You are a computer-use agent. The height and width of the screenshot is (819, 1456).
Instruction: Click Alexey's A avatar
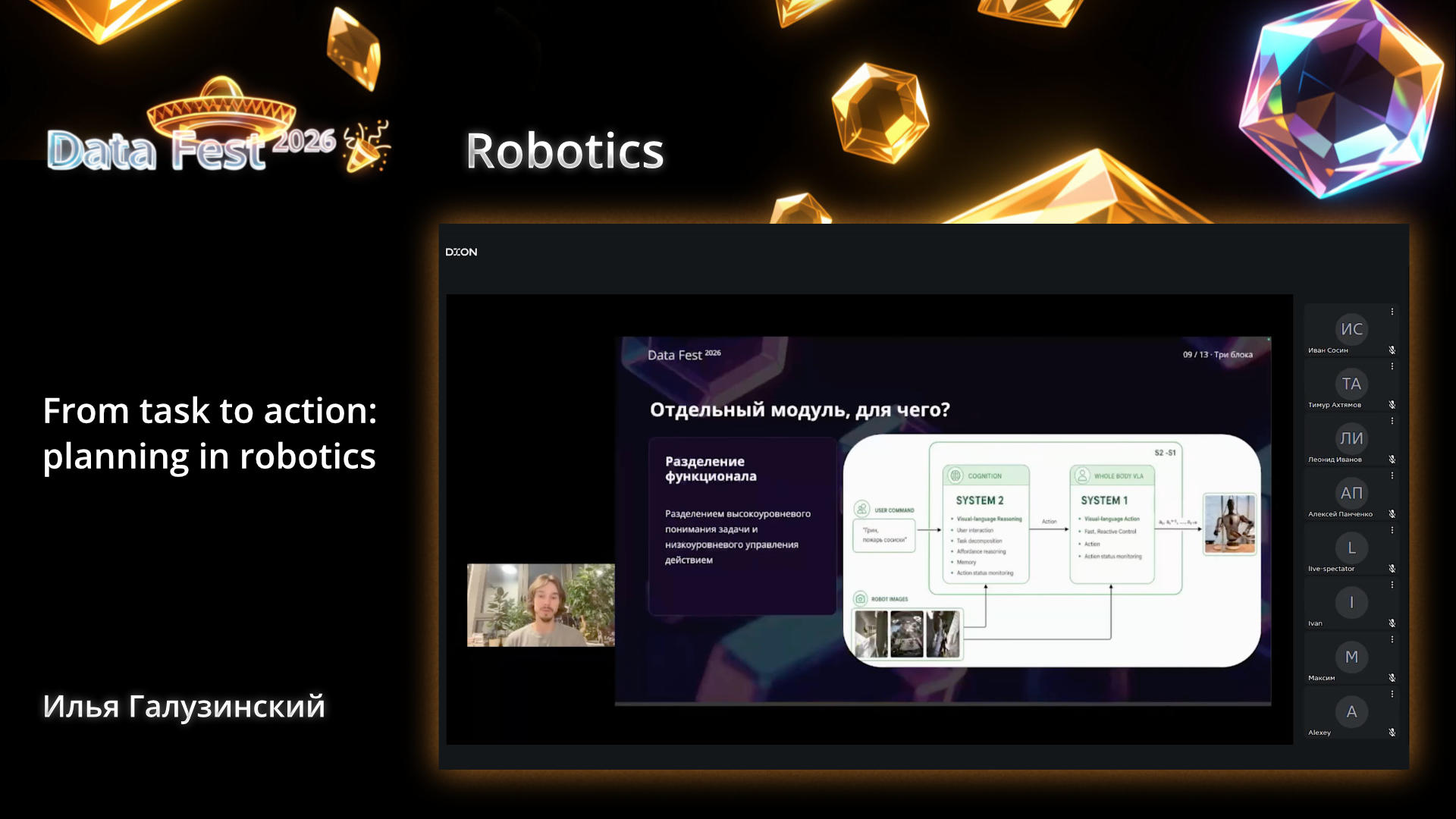1351,711
